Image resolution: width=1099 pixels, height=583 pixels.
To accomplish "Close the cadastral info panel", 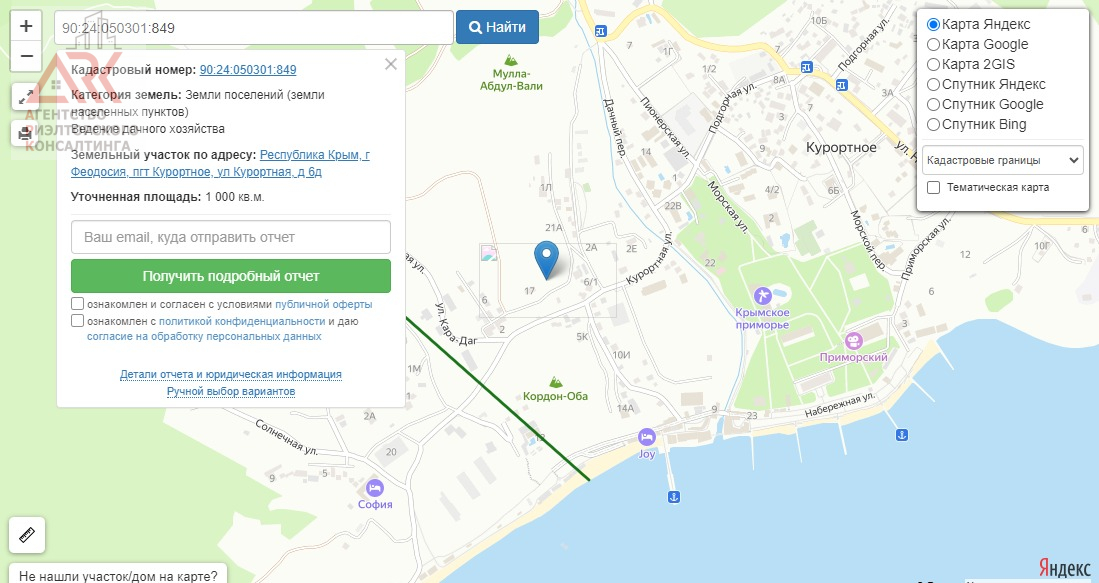I will click(x=390, y=64).
